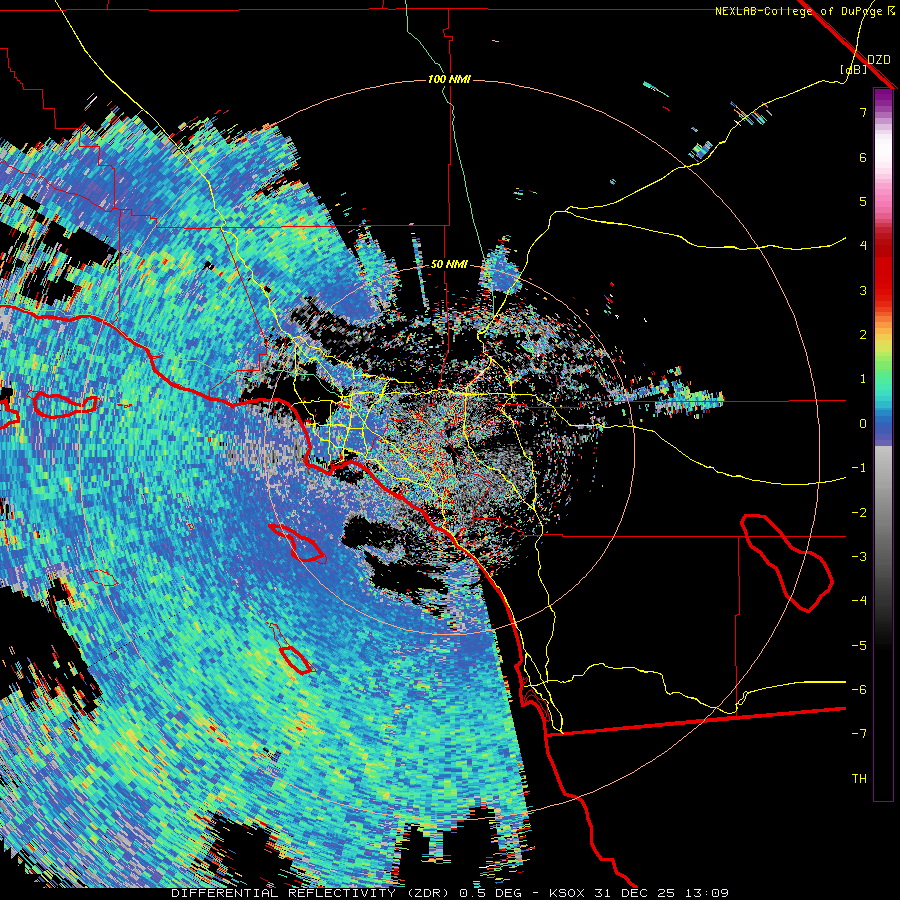Click the 100 NMI range ring label
Viewport: 900px width, 900px height.
pos(449,79)
